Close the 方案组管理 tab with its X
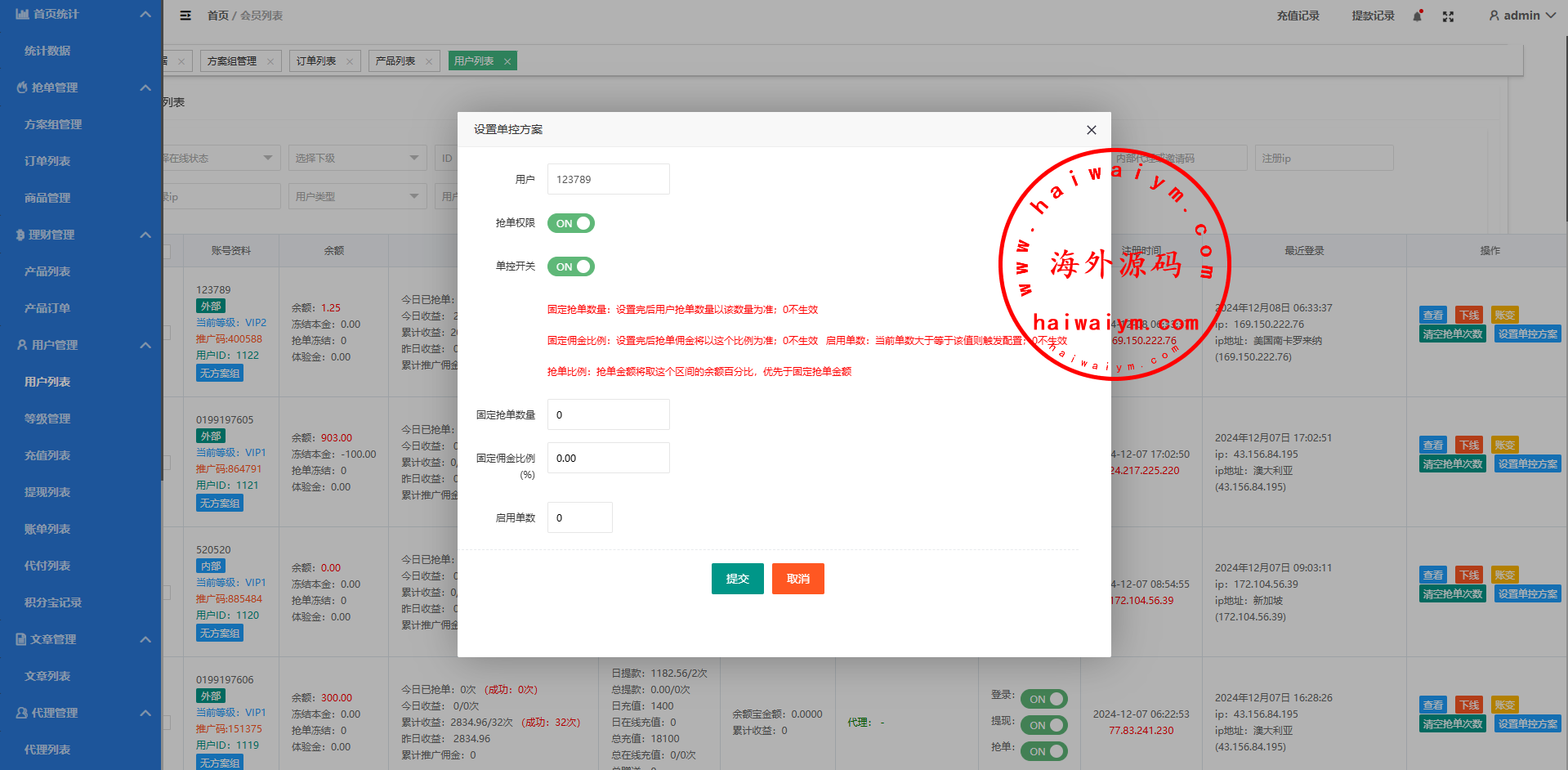 coord(270,61)
